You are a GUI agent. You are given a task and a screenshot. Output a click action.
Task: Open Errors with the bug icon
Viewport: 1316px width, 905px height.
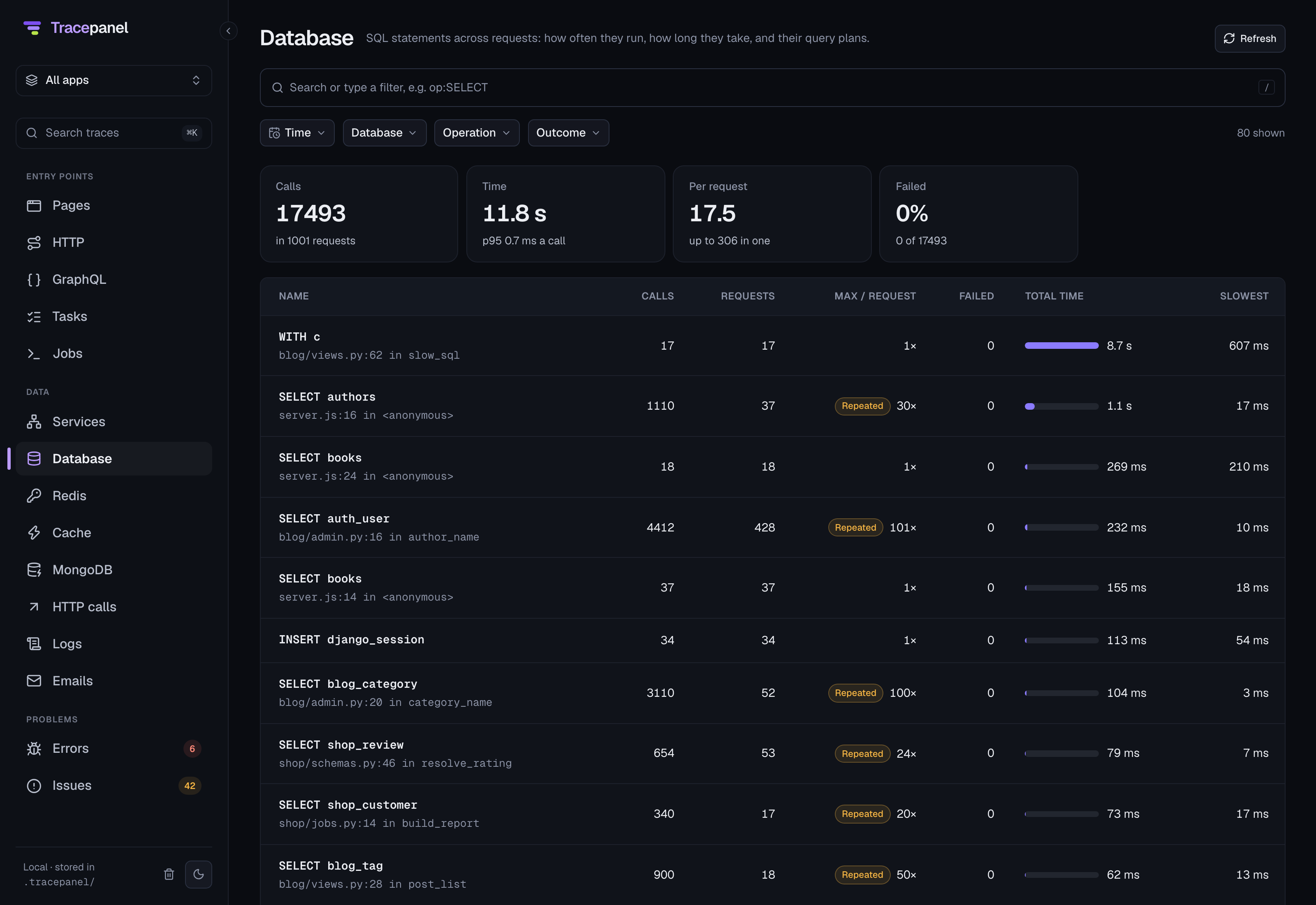pos(114,749)
